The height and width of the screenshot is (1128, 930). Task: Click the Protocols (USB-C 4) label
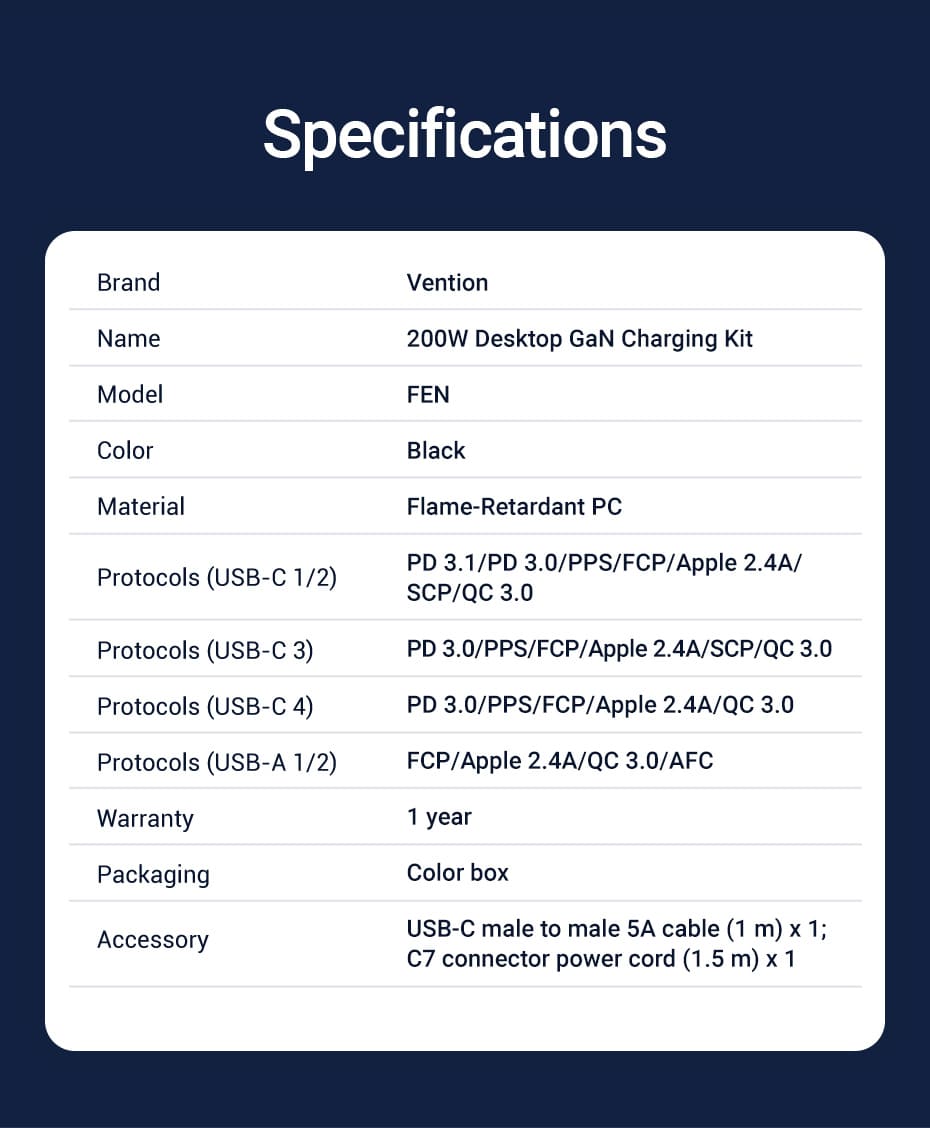205,707
